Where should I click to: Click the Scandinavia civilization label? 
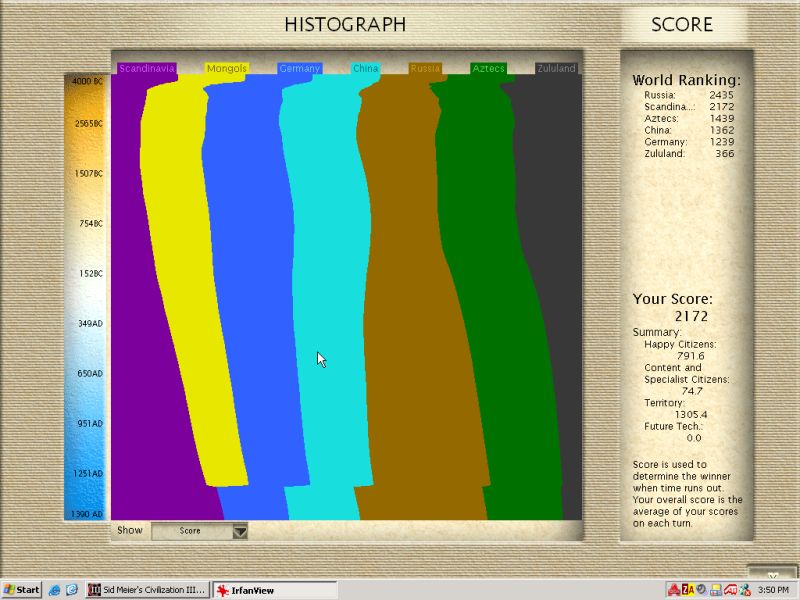coord(147,69)
